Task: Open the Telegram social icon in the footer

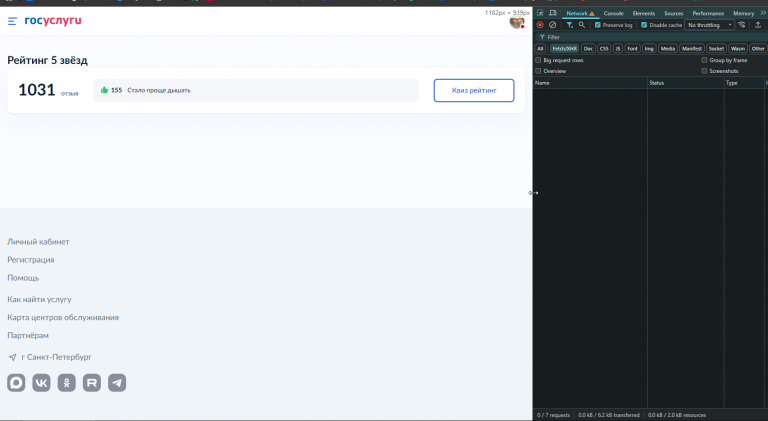Action: 117,383
